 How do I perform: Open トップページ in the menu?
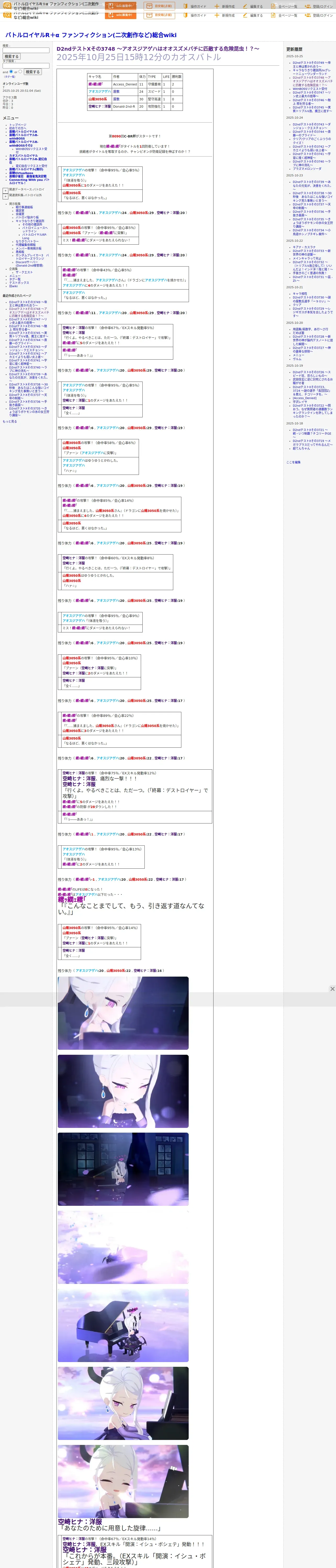[x=18, y=125]
